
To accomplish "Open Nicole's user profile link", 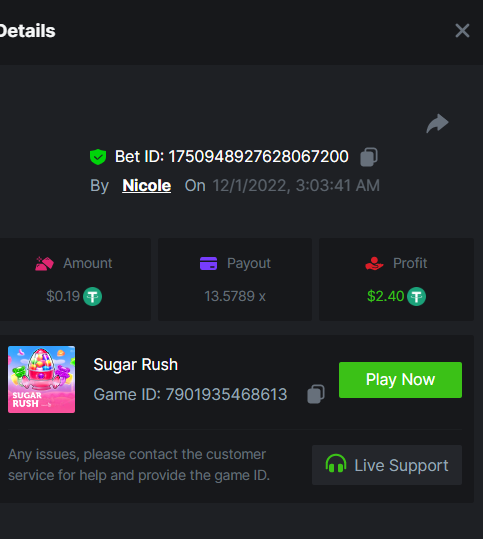I will click(x=146, y=186).
